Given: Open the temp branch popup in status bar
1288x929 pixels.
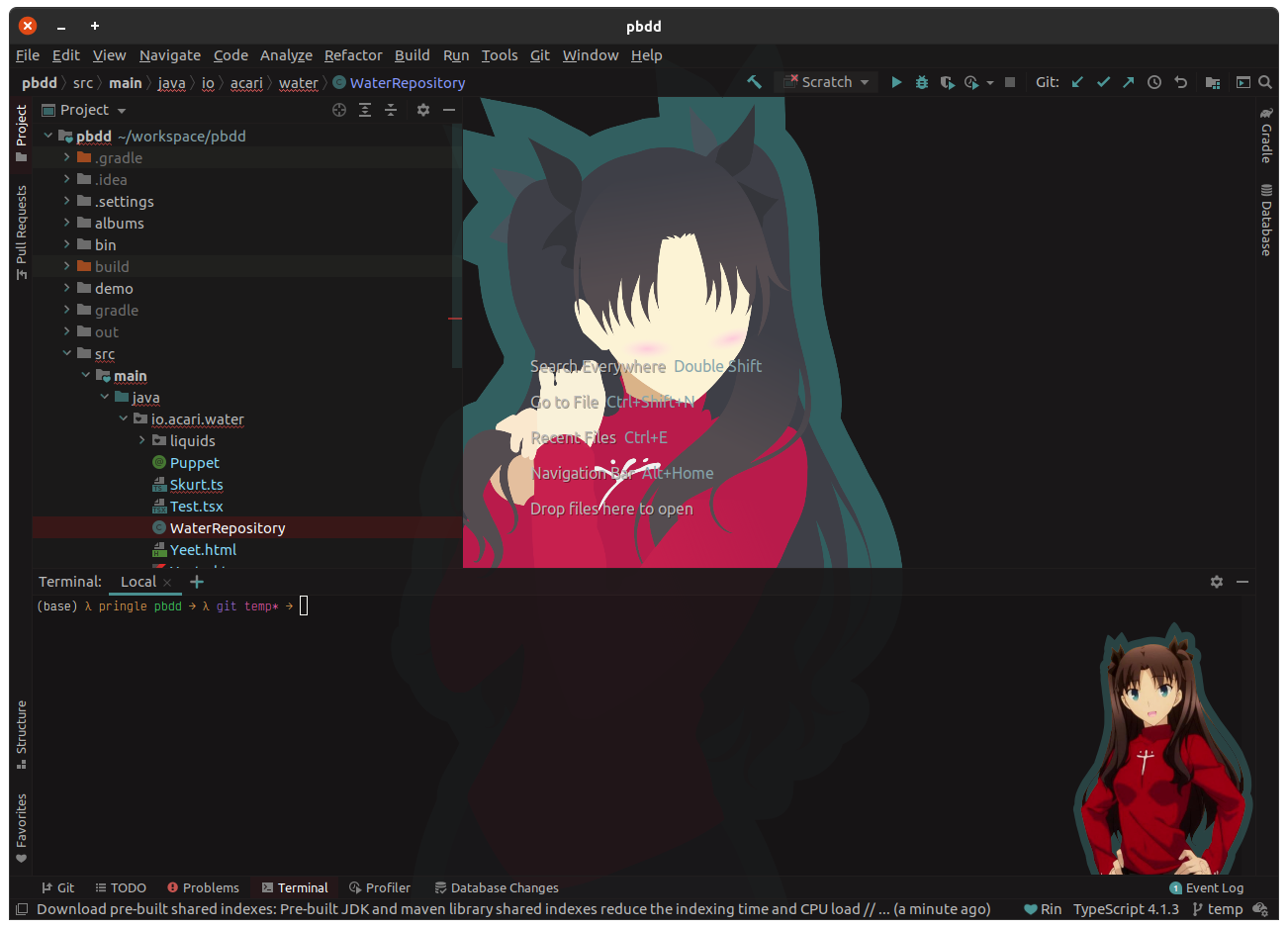Looking at the screenshot, I should point(1217,909).
